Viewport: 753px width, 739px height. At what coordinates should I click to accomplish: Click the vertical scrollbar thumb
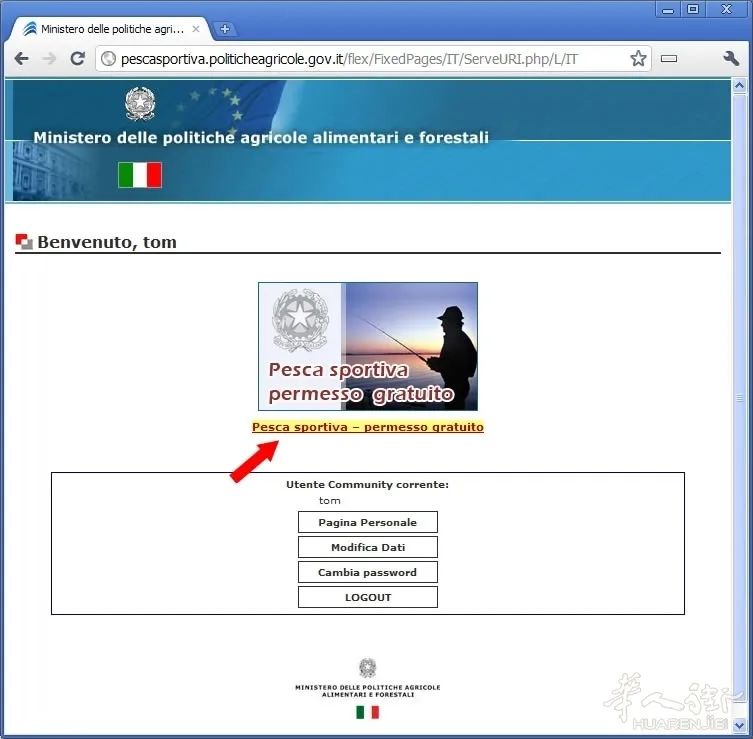(740, 398)
